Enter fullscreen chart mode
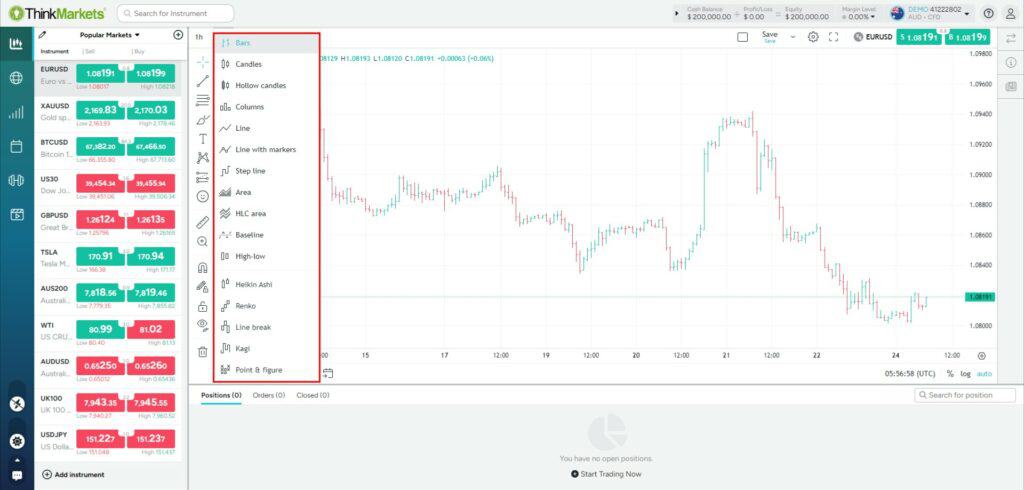 coord(833,37)
